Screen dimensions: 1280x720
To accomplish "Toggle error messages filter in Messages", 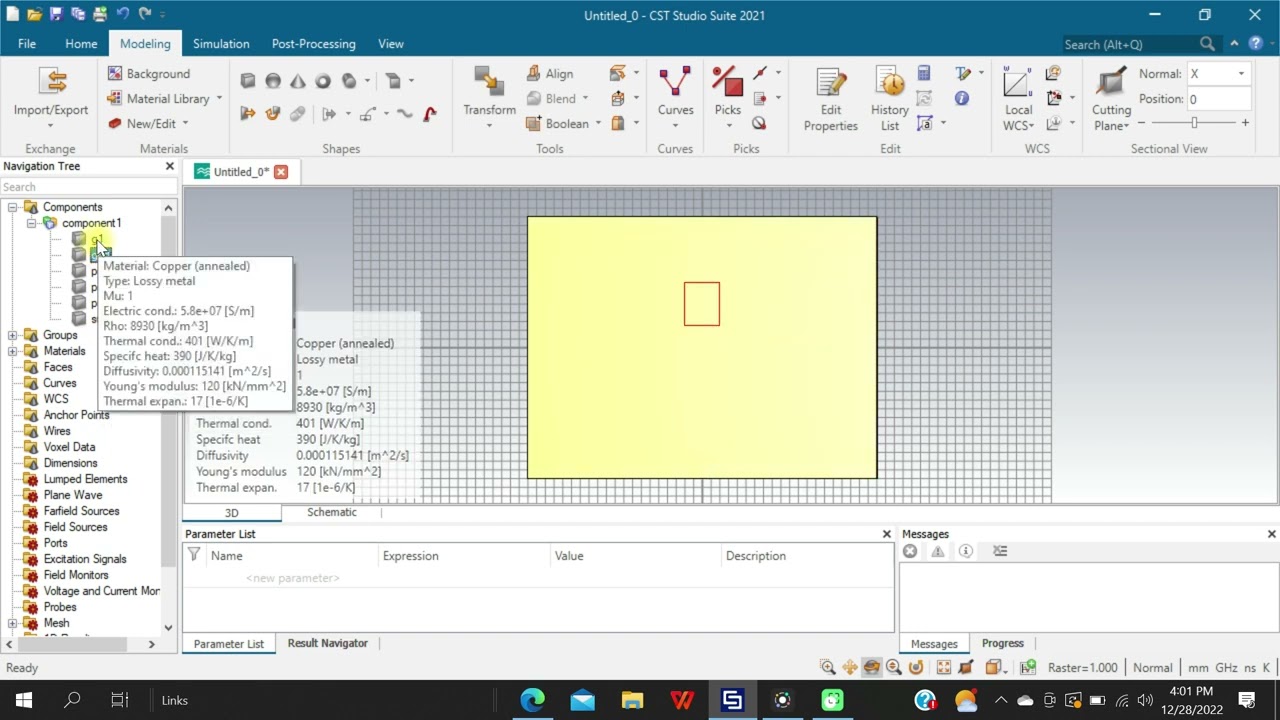I will pos(910,551).
